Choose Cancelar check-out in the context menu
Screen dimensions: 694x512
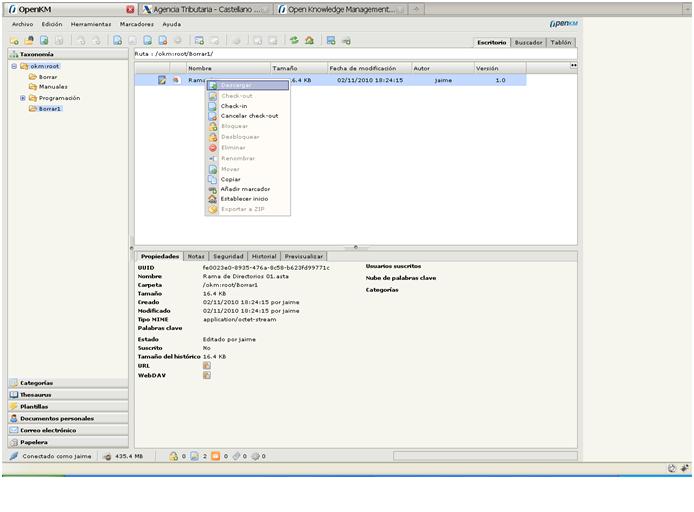(x=248, y=116)
